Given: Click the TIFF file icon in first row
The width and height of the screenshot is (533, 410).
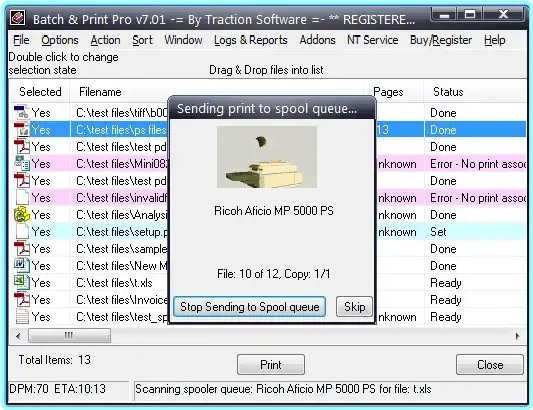Looking at the screenshot, I should [22, 113].
